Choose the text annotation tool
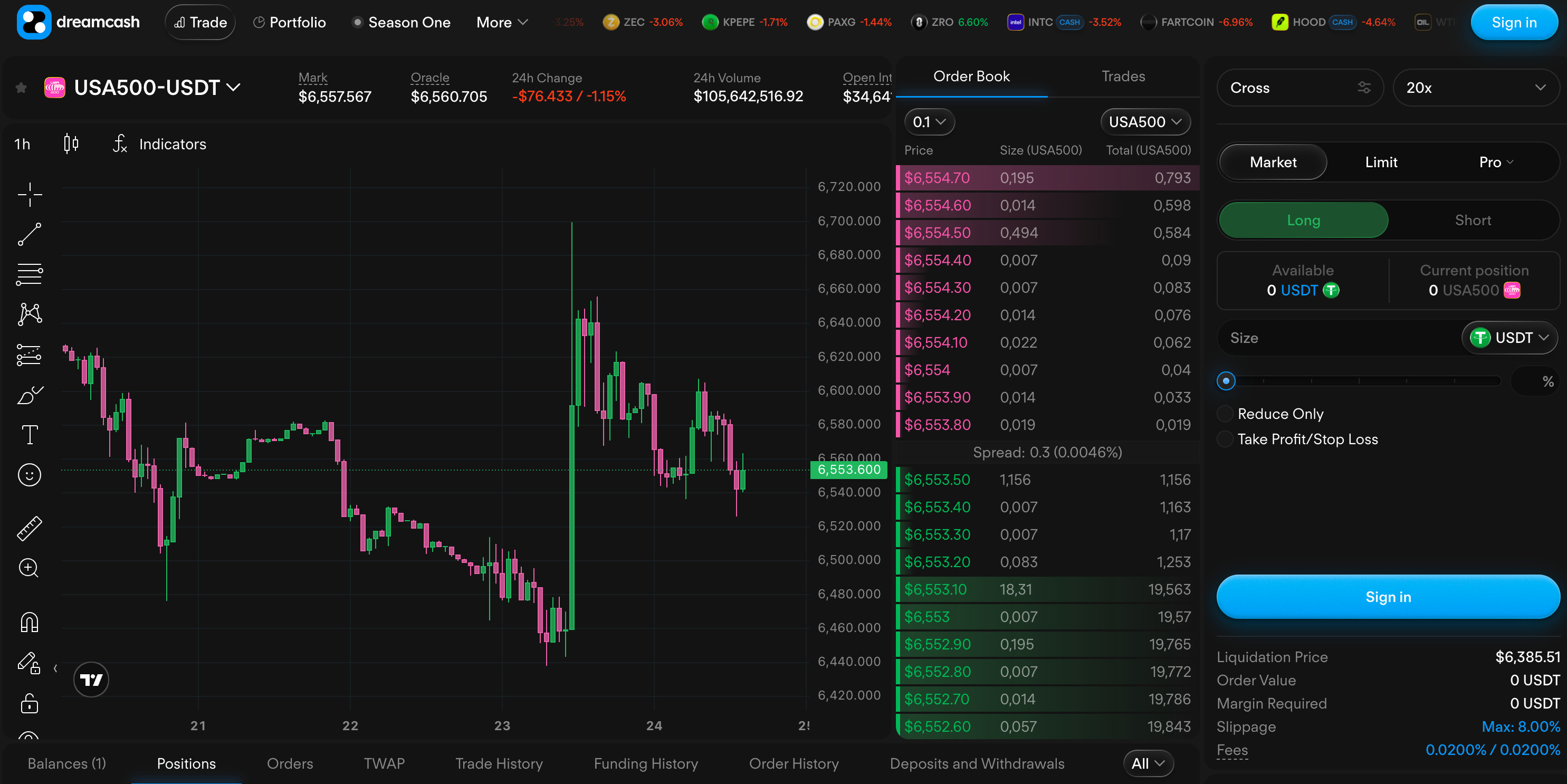The image size is (1567, 784). [x=29, y=435]
